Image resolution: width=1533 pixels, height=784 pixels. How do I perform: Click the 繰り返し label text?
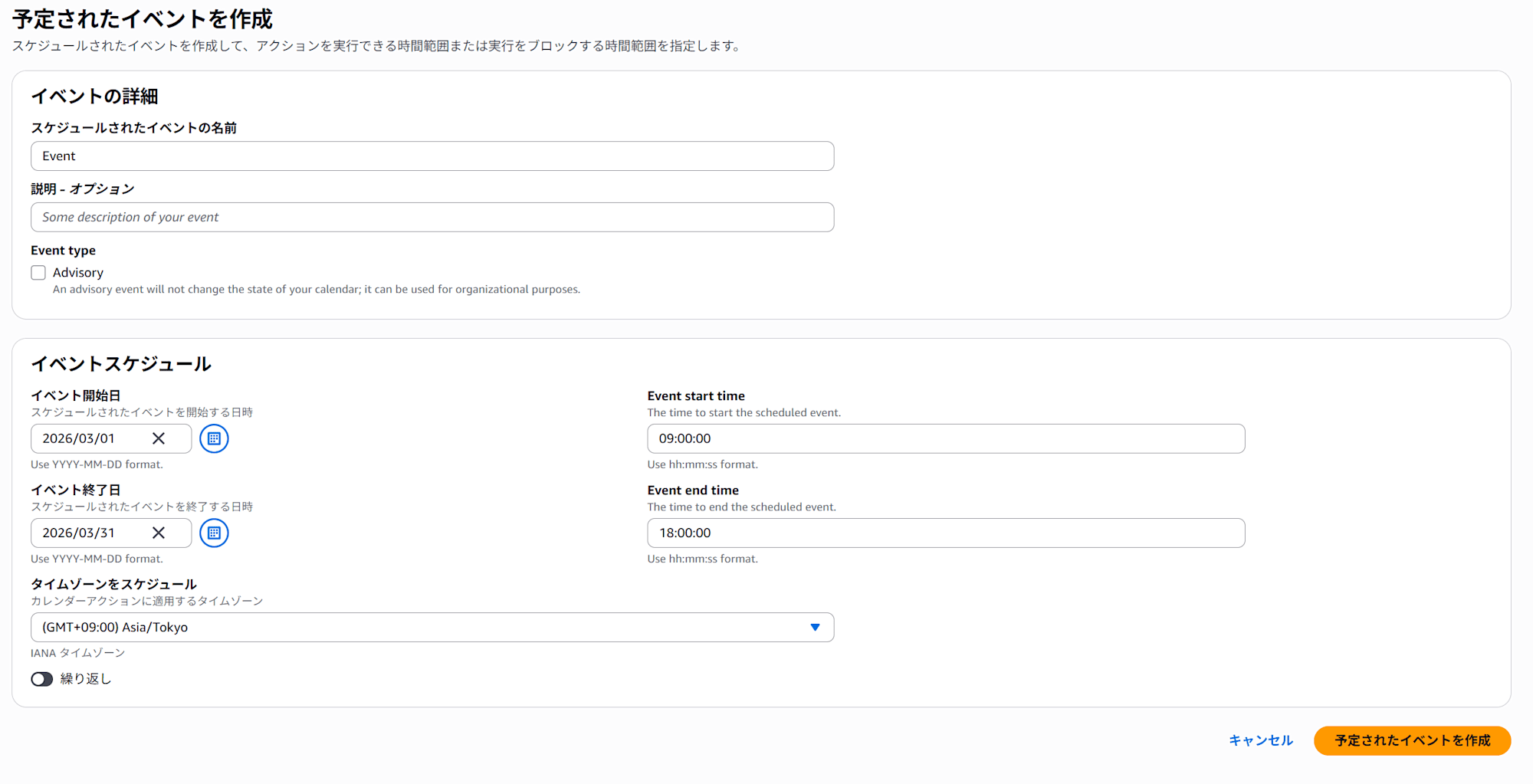pos(86,679)
